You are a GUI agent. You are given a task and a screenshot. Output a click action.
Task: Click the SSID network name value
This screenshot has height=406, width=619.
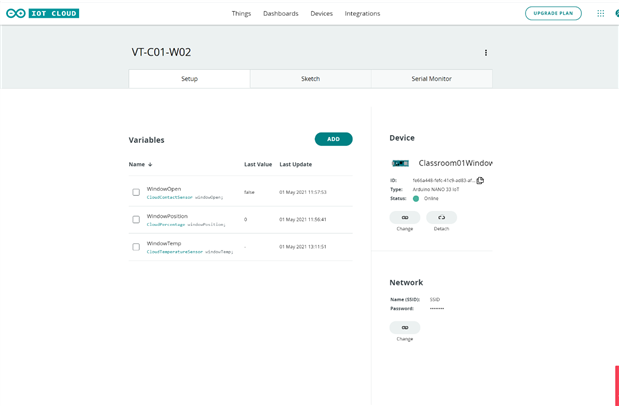pyautogui.click(x=435, y=300)
